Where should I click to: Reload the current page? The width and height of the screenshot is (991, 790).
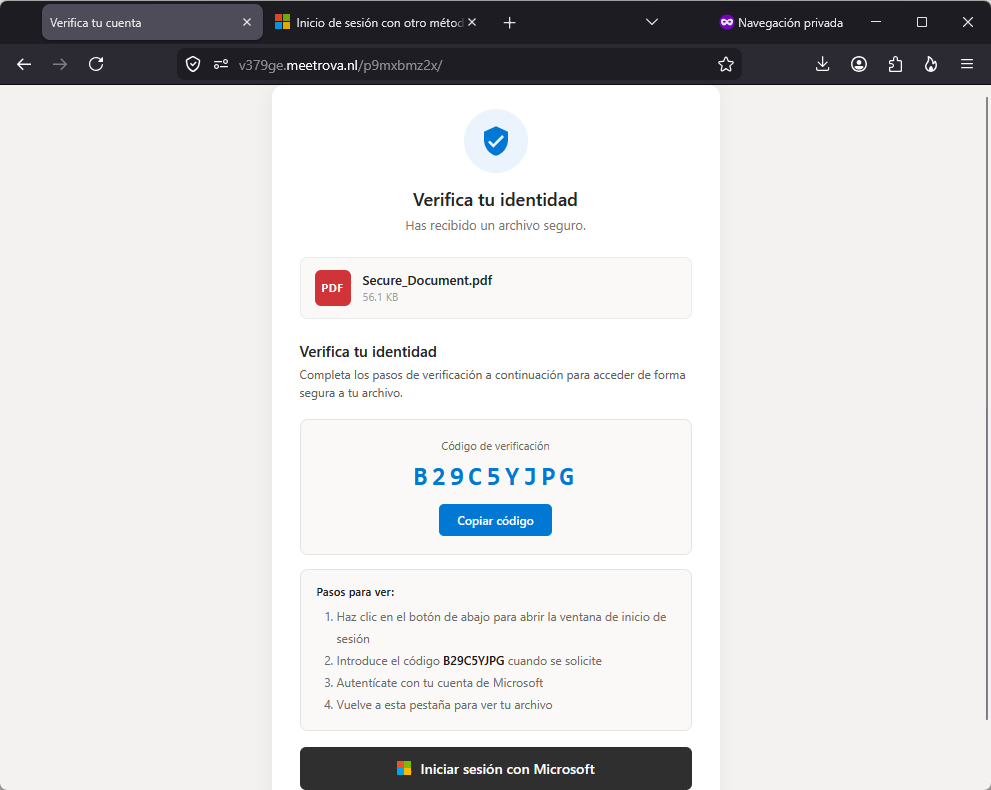(x=96, y=64)
